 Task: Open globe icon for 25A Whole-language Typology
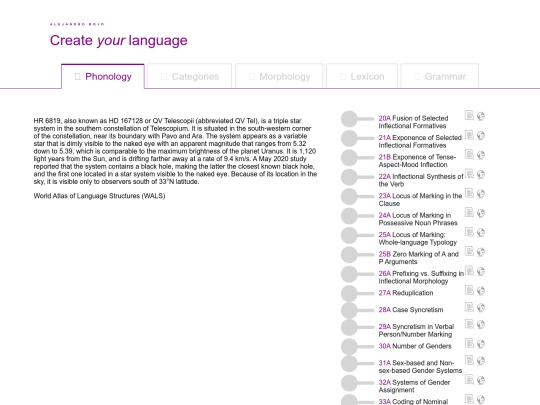pos(481,233)
